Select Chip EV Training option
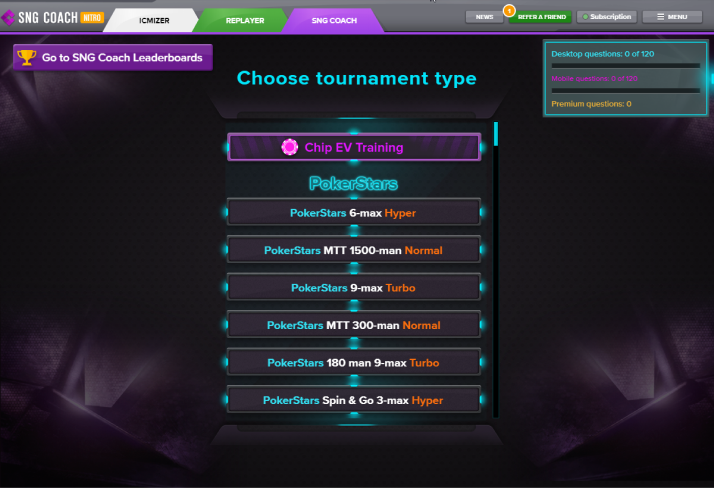This screenshot has height=488, width=714. click(354, 147)
